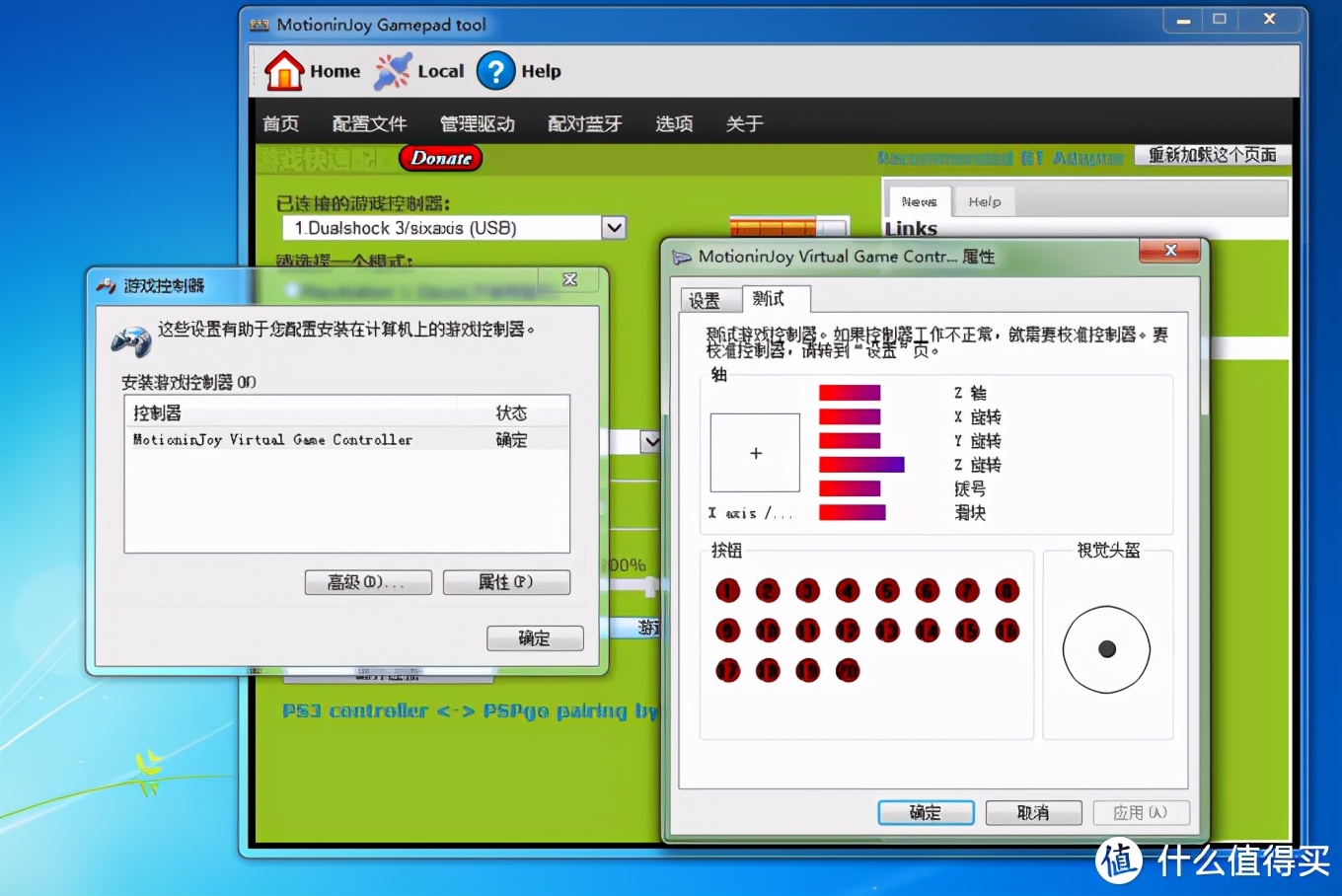Click the 重新加载这个页面 link at top right
This screenshot has width=1342, height=896.
[1212, 156]
